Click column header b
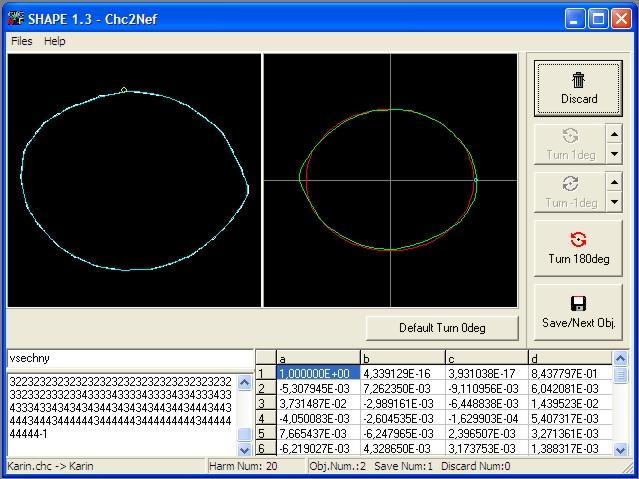 403,358
